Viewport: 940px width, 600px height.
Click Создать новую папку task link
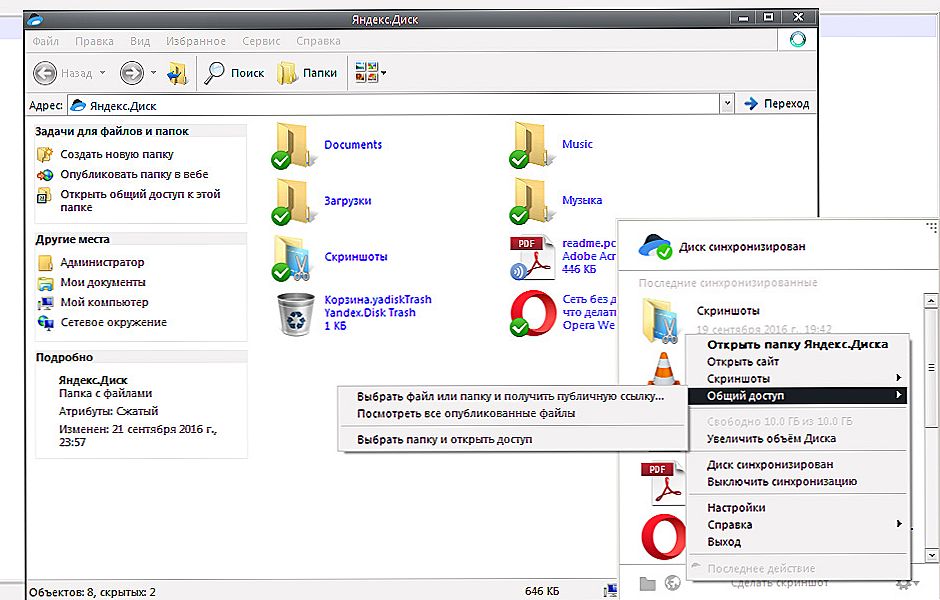tap(117, 155)
